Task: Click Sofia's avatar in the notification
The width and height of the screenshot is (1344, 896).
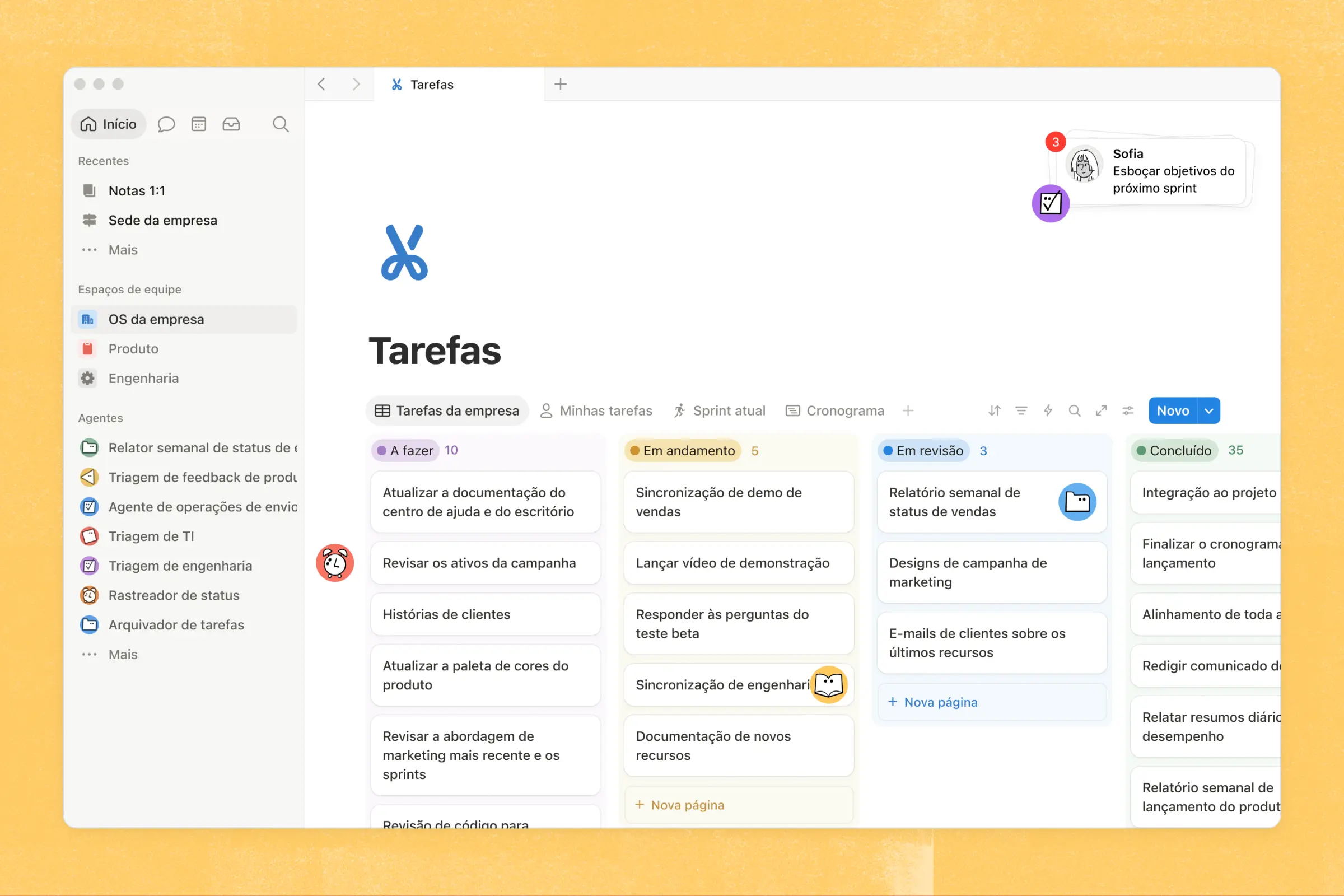Action: pos(1084,165)
